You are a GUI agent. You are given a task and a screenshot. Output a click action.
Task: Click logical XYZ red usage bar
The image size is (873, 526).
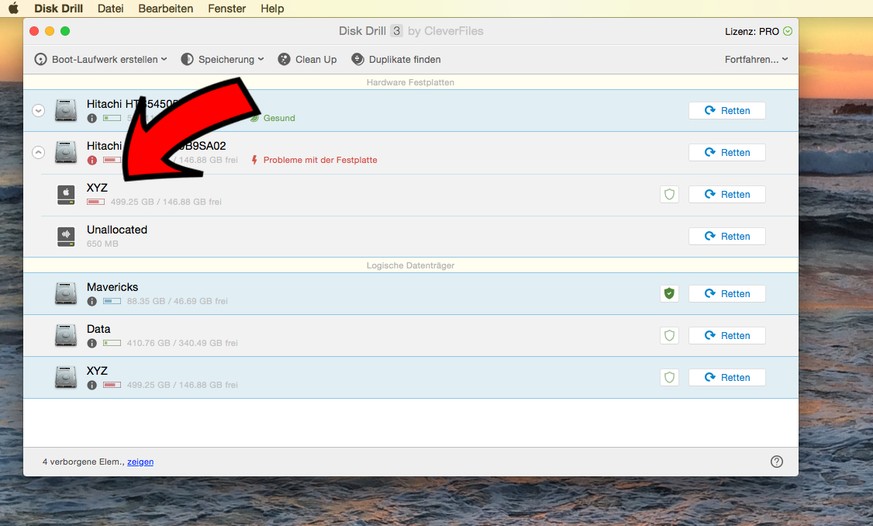point(112,385)
